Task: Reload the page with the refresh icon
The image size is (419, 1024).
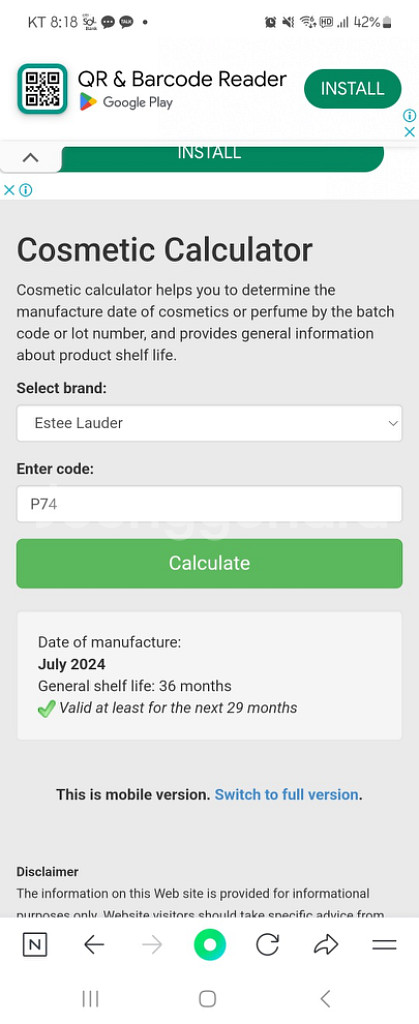Action: click(x=267, y=944)
